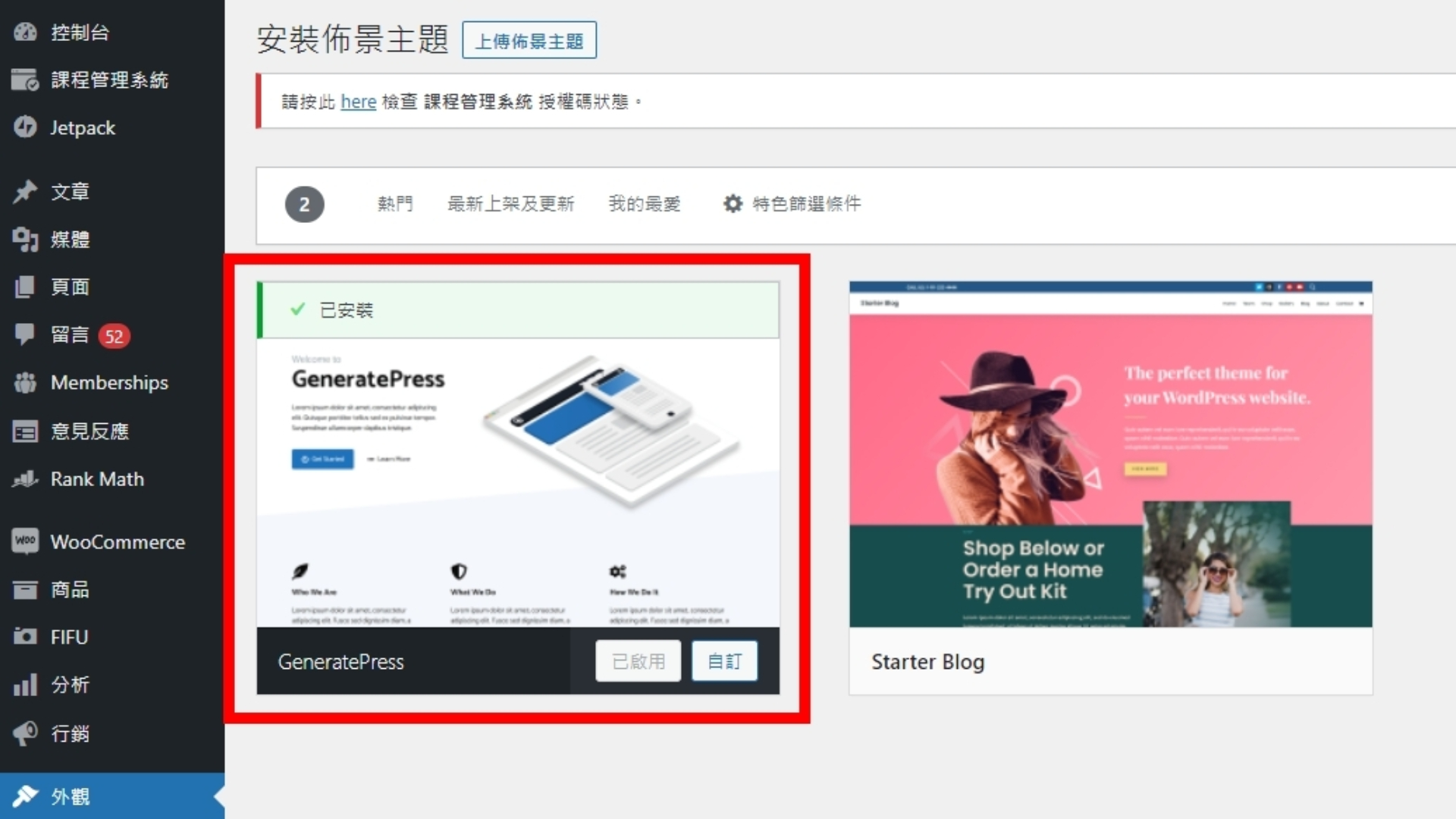Click the Jetpack lightning icon
This screenshot has height=819, width=1456.
coord(25,127)
